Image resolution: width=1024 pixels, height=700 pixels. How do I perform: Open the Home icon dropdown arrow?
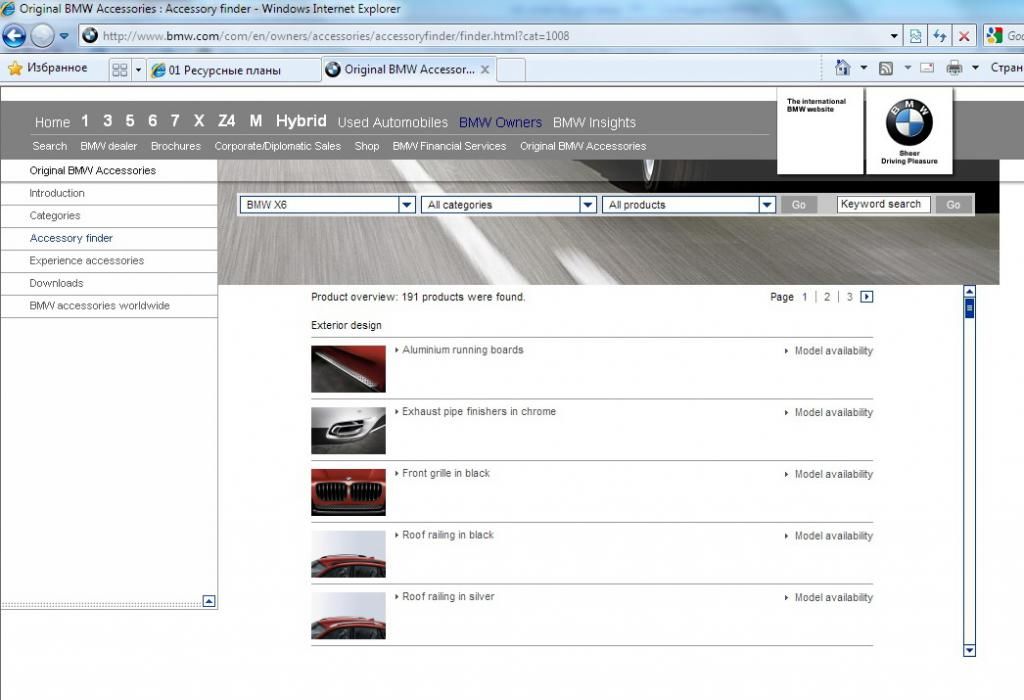[x=863, y=67]
